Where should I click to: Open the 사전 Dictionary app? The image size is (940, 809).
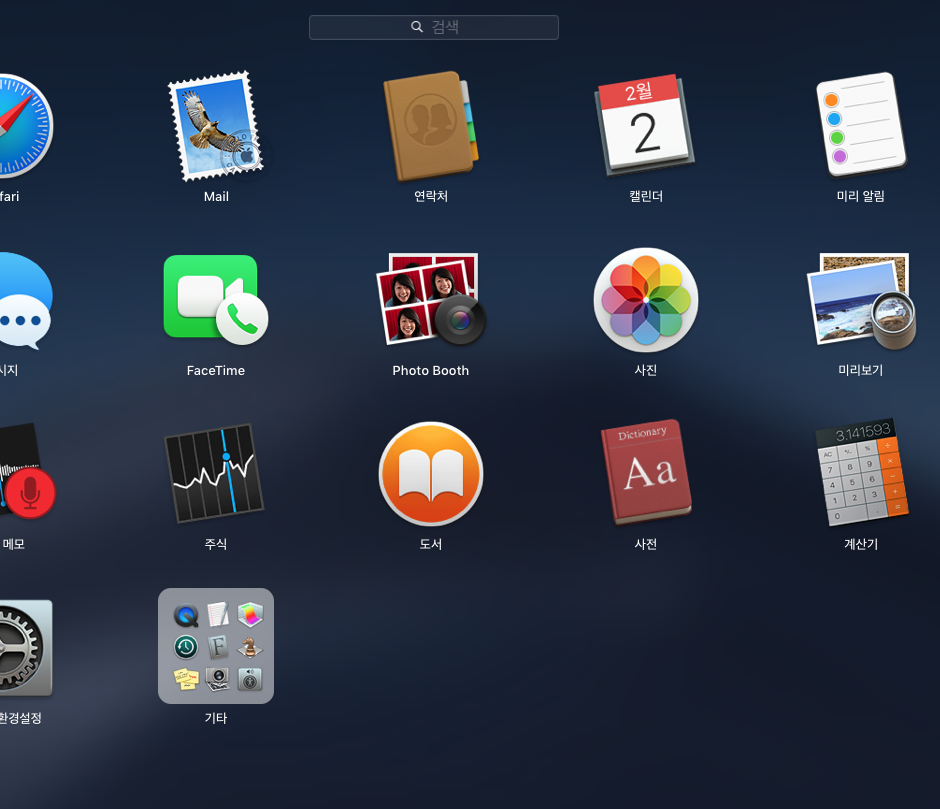(x=646, y=472)
